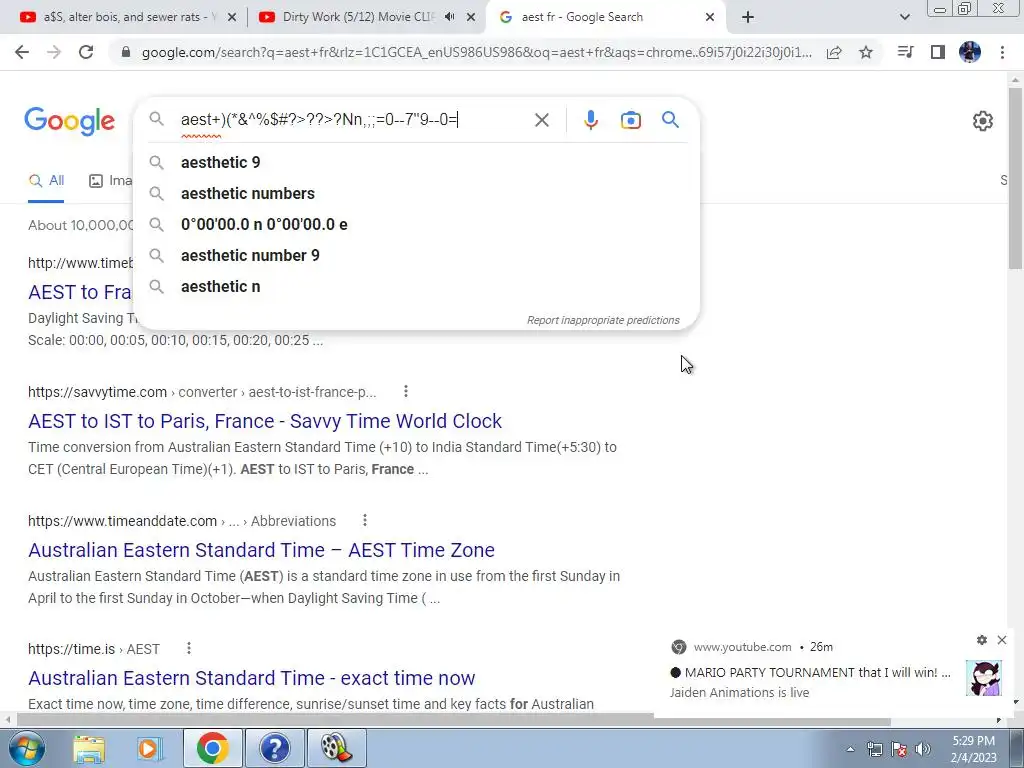Close the 'aest fr - Google Search' tab
The image size is (1024, 768).
point(710,18)
